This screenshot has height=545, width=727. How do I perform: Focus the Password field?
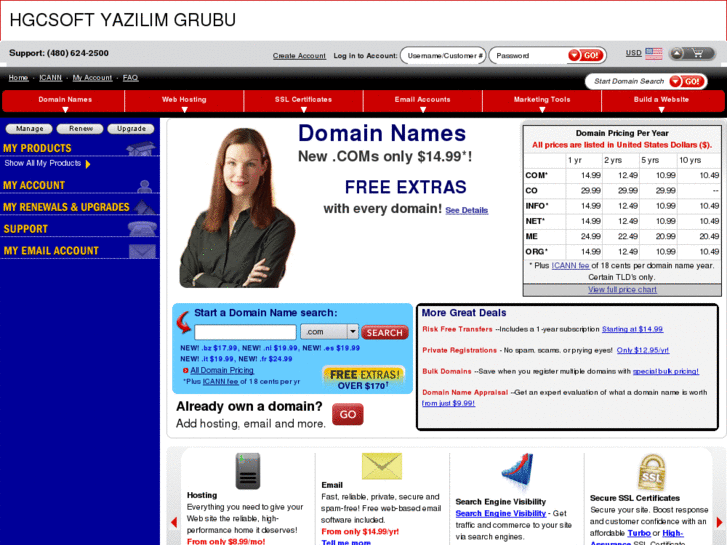(x=531, y=56)
